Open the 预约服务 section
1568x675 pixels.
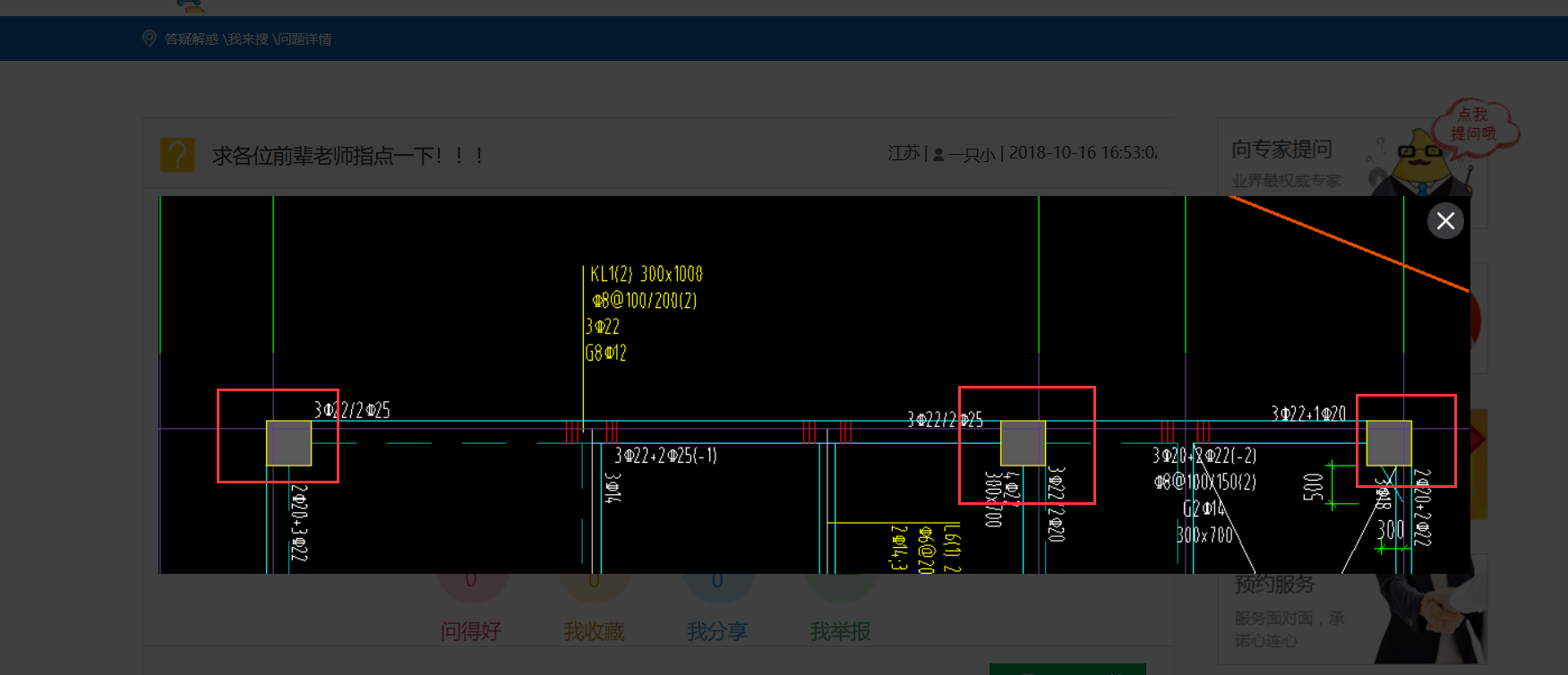point(1274,585)
